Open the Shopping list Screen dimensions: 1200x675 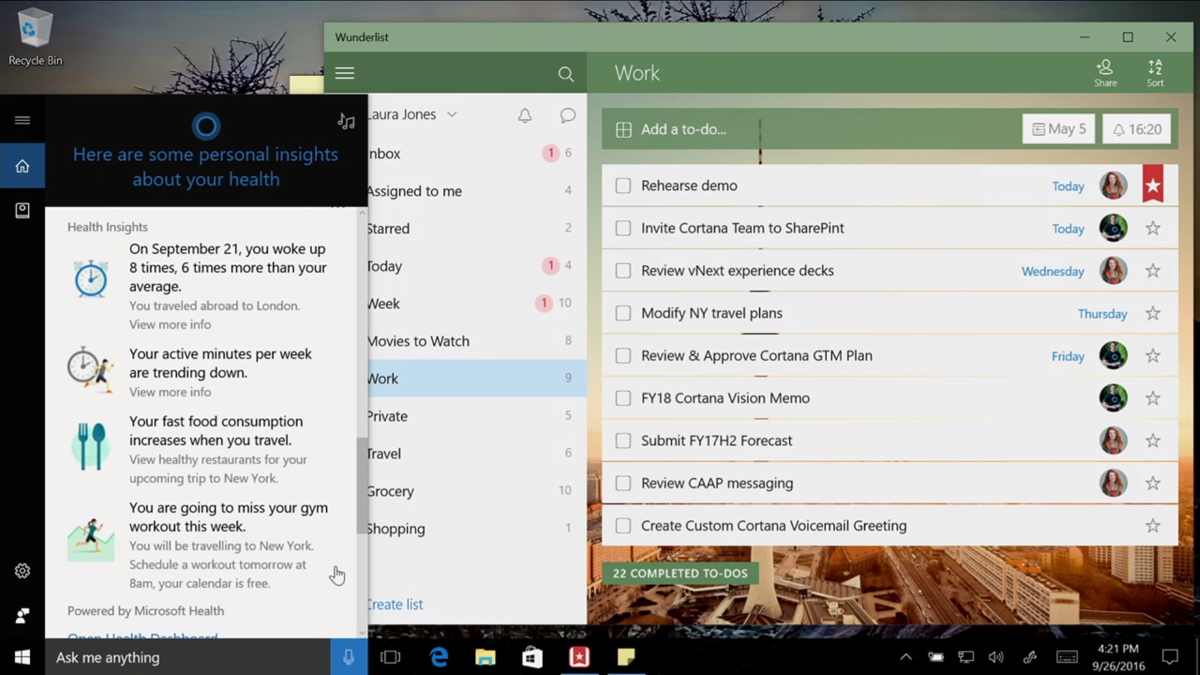click(x=477, y=528)
